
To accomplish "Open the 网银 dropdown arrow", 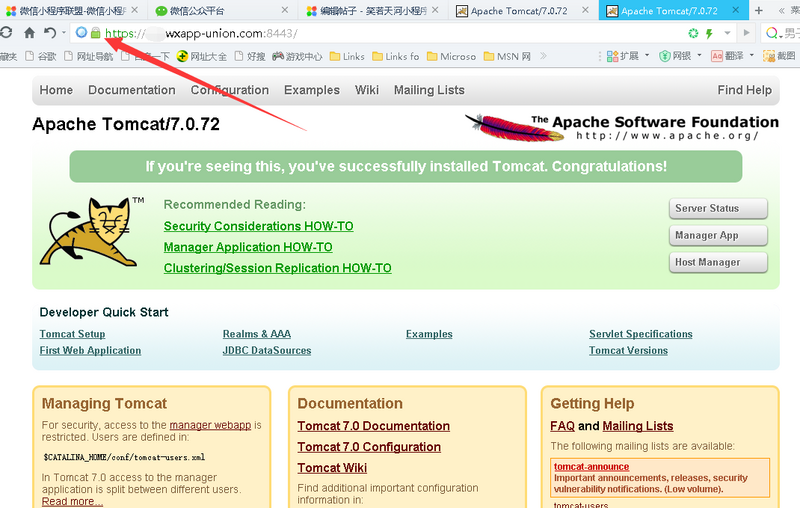I will tap(699, 55).
